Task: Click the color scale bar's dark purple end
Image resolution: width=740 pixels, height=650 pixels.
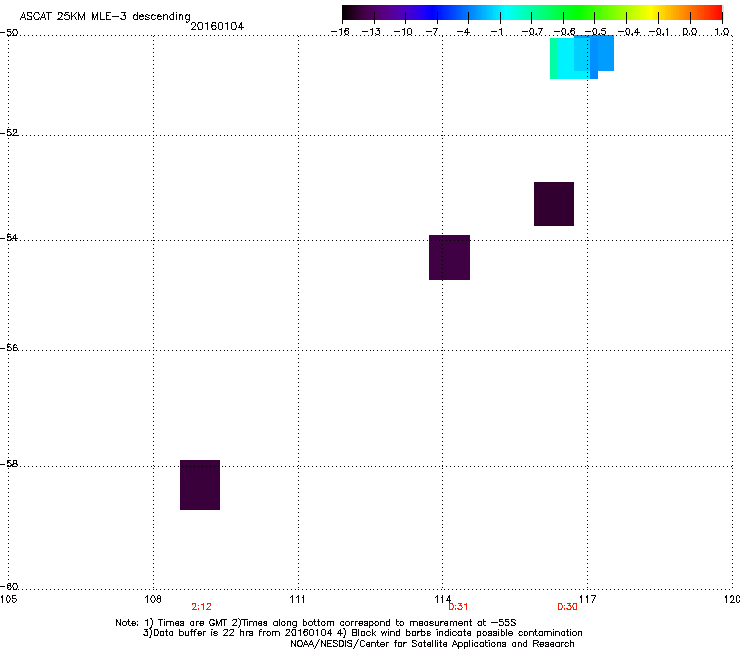Action: pyautogui.click(x=352, y=13)
